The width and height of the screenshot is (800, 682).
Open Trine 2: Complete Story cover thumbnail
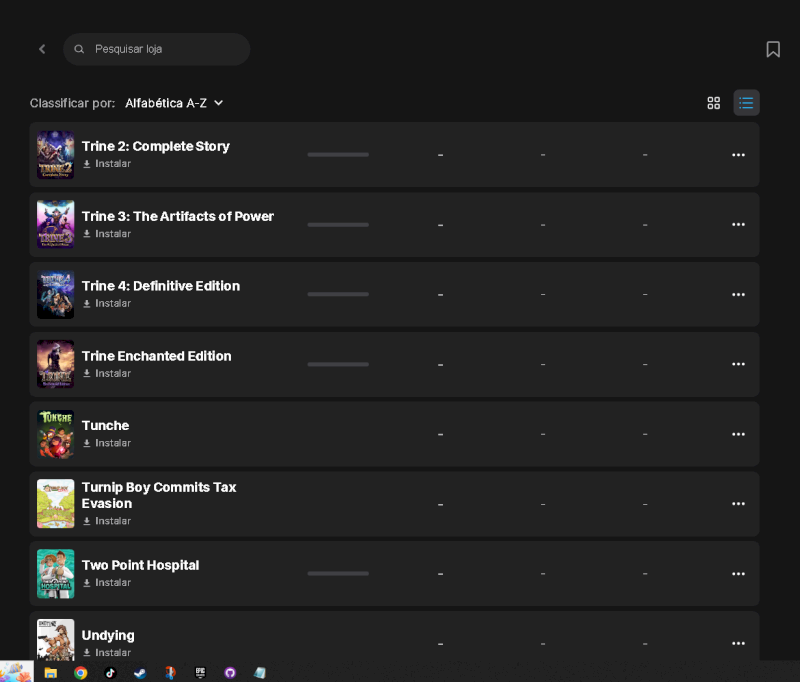pos(56,155)
